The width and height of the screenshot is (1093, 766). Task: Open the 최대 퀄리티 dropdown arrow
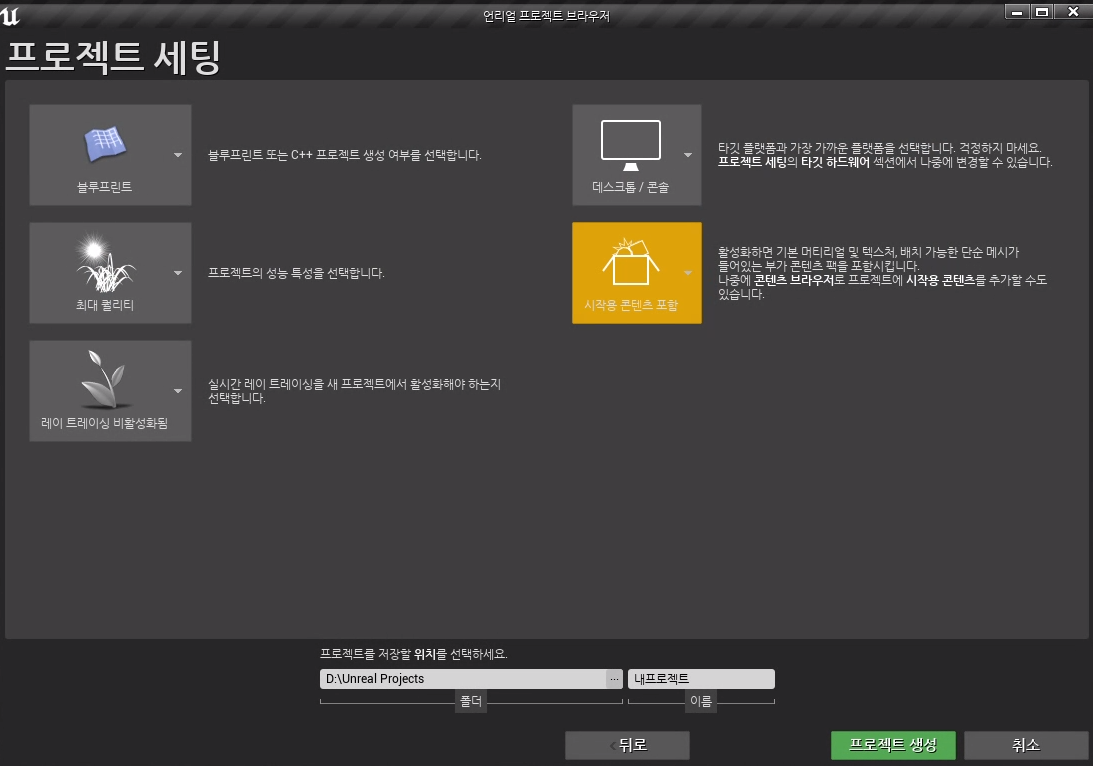tap(178, 273)
